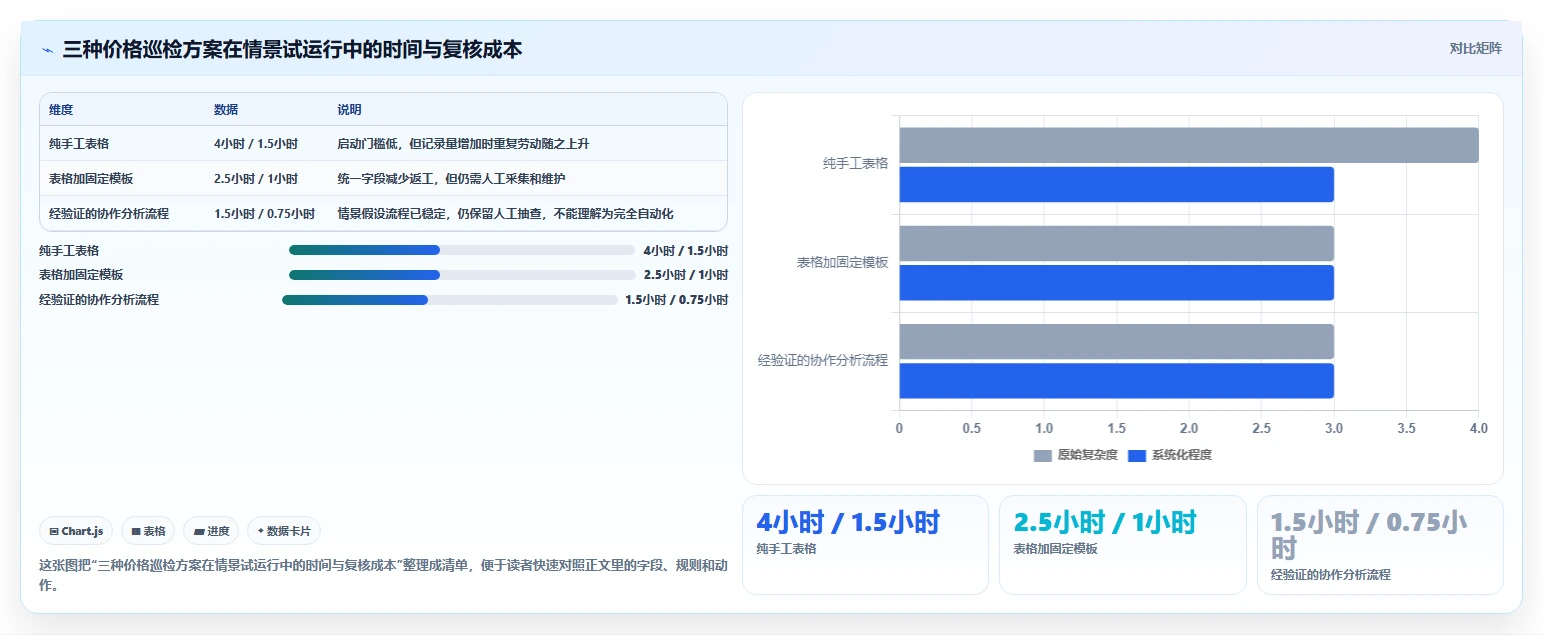Click the note starting with 启动门槛低
The image size is (1543, 635).
point(464,144)
